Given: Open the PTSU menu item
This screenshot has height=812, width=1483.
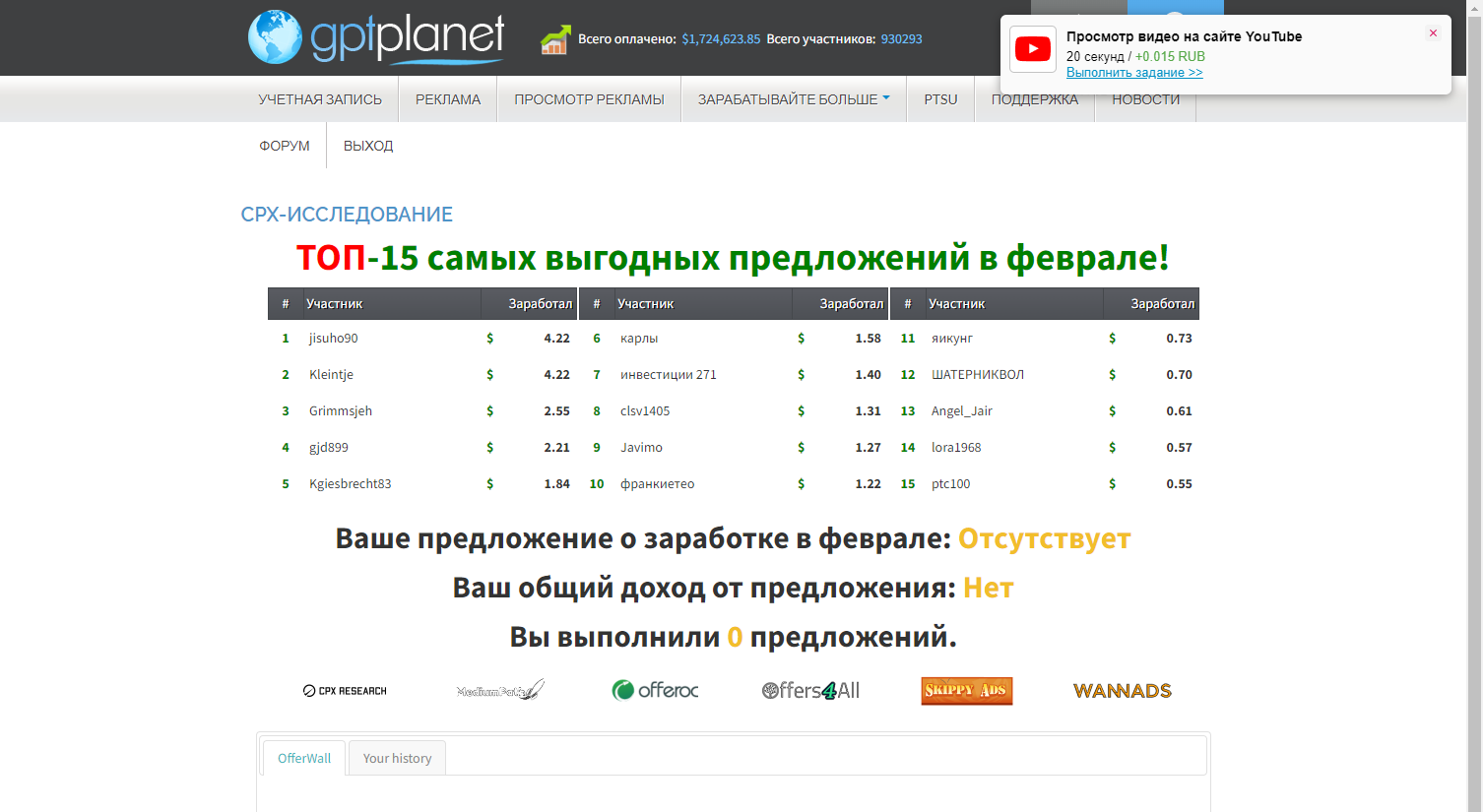Looking at the screenshot, I should (x=940, y=99).
